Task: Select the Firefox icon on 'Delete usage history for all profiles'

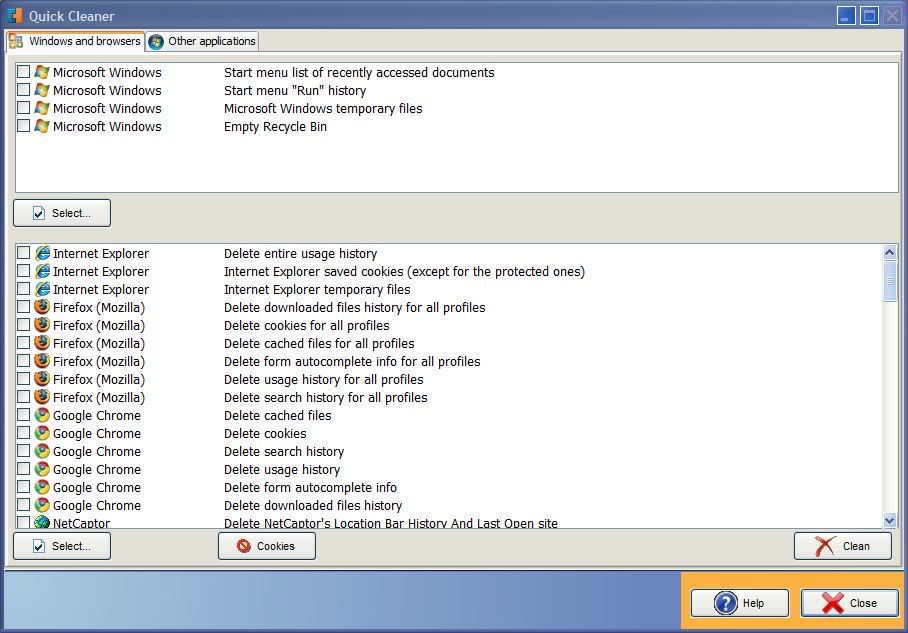Action: (x=42, y=379)
